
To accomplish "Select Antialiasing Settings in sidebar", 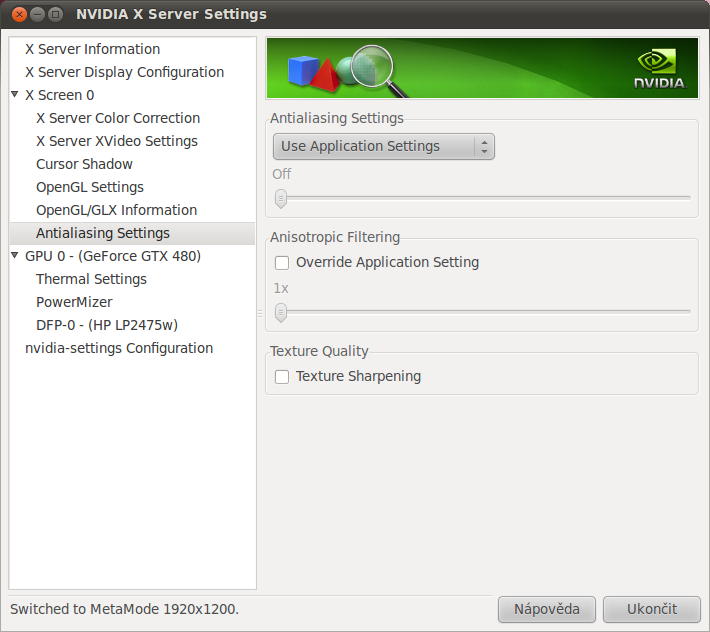I will pos(132,233).
